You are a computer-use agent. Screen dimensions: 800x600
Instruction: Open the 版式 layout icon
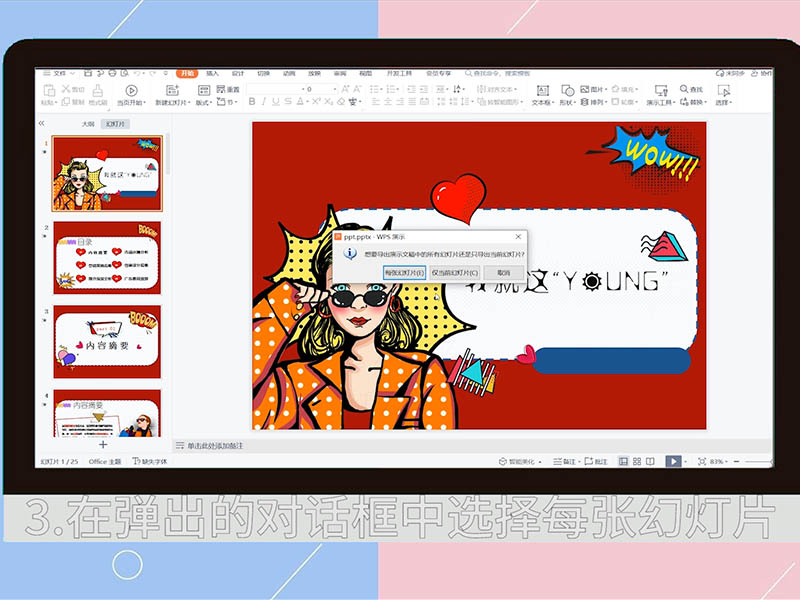[204, 91]
